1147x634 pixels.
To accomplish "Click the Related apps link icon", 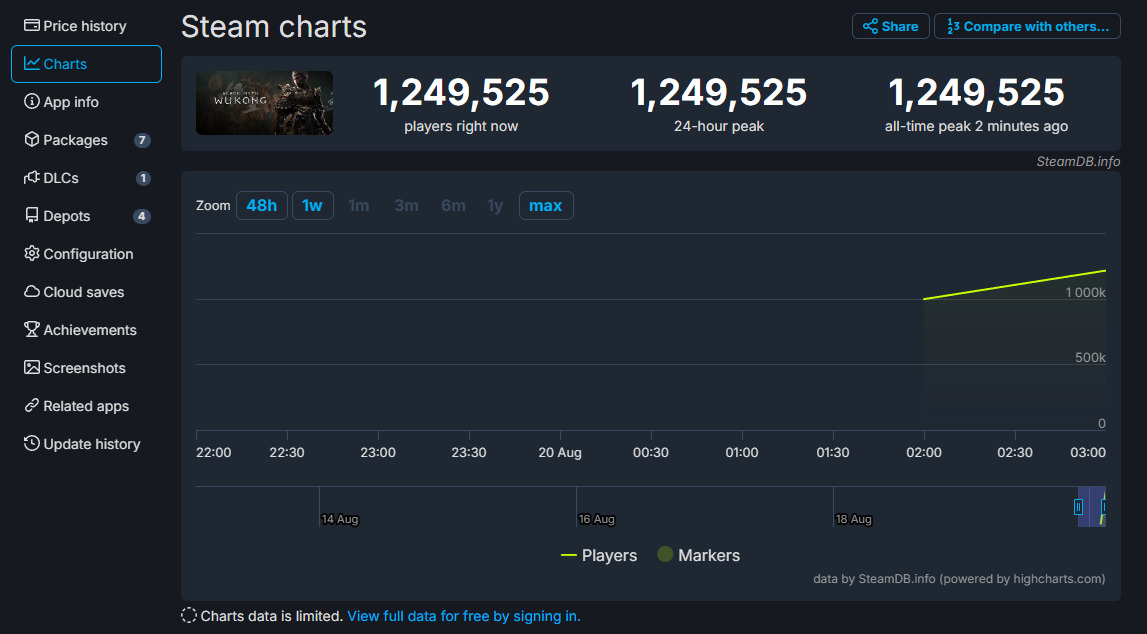I will (x=31, y=406).
